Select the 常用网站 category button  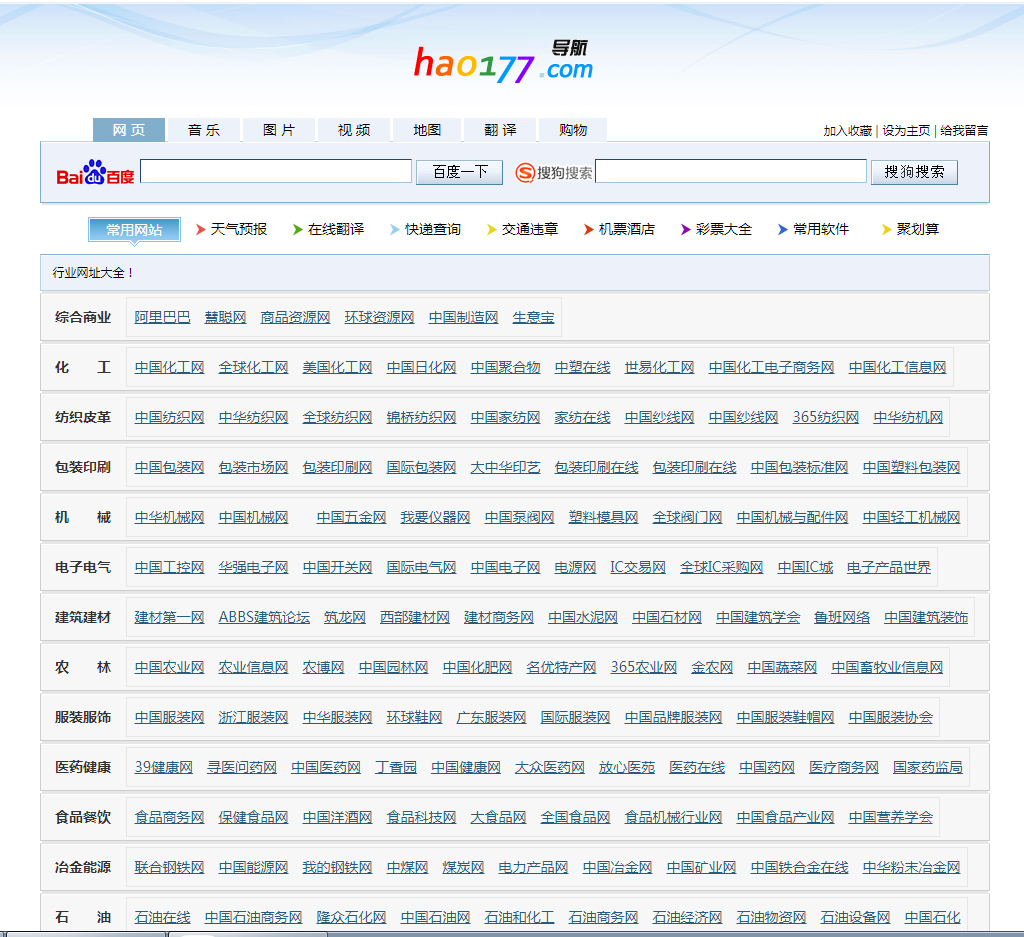click(x=135, y=230)
